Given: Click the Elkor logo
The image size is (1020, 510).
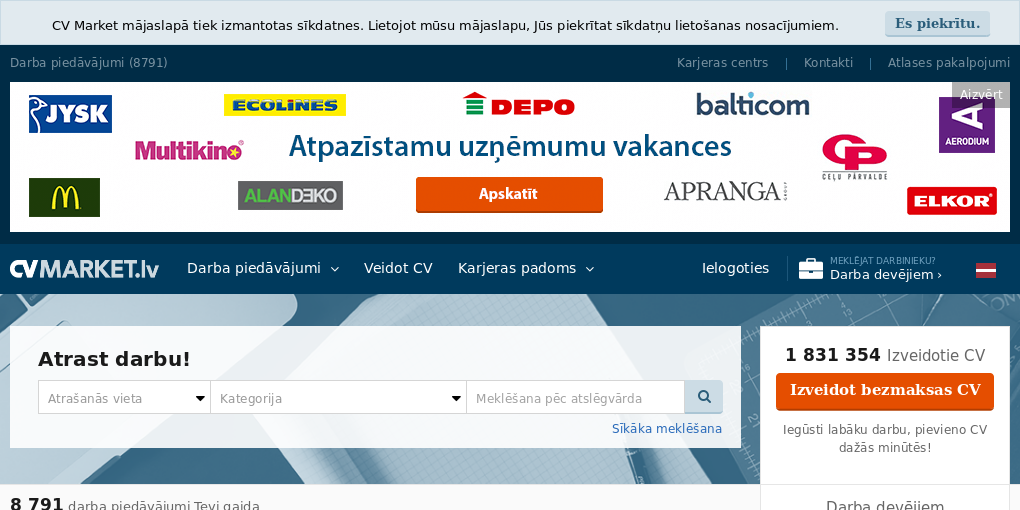Looking at the screenshot, I should [952, 201].
